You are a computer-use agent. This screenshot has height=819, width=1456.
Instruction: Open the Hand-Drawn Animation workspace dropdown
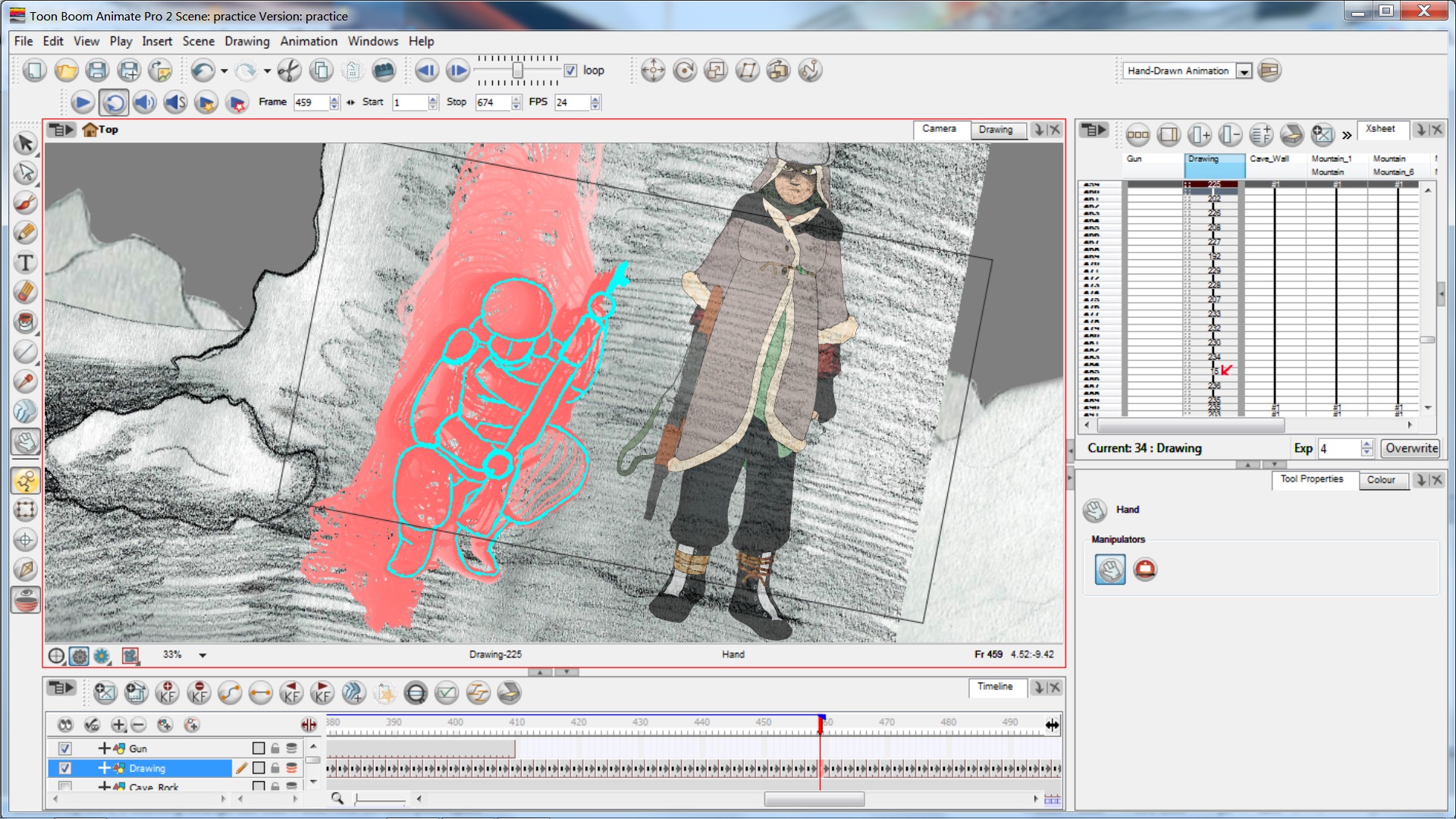click(1244, 71)
